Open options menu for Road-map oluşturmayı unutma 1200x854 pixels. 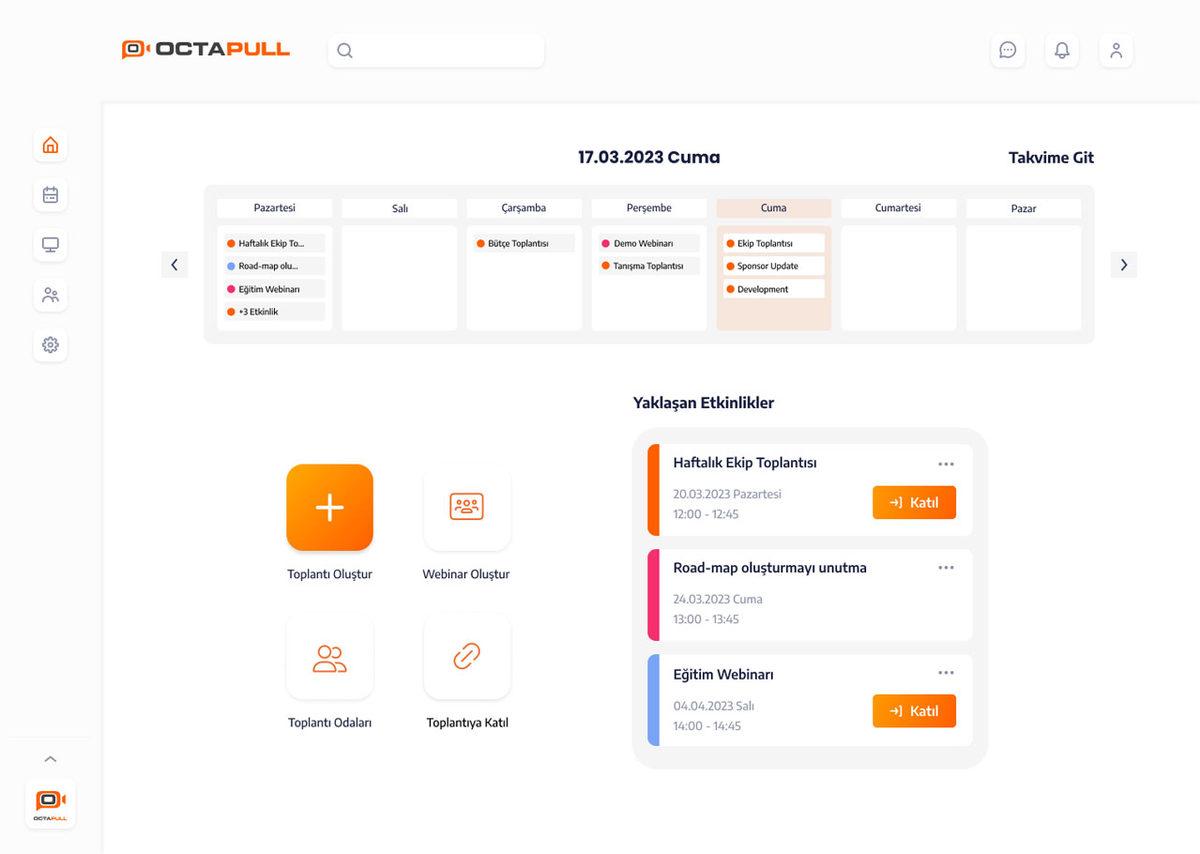(x=946, y=567)
